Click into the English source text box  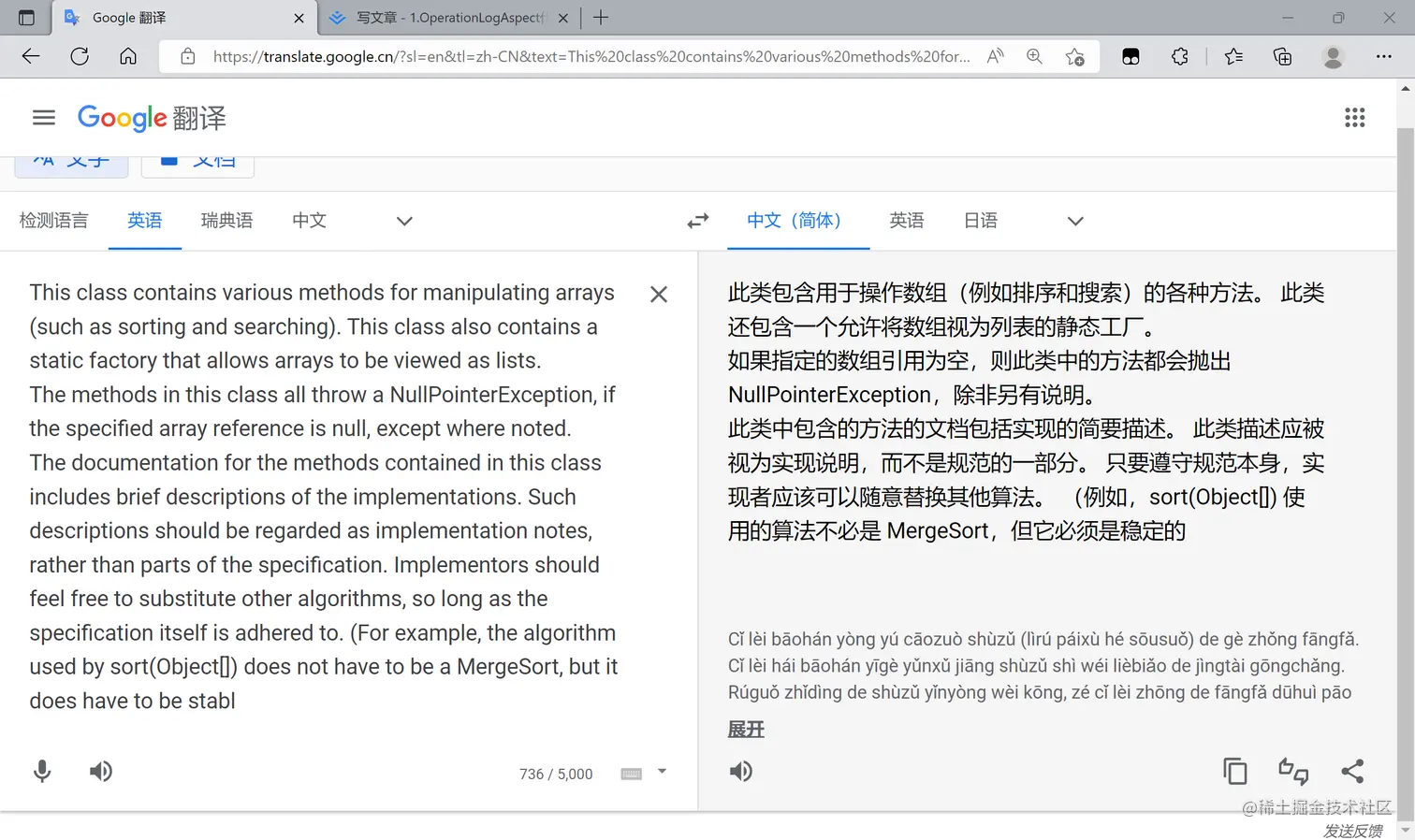tap(324, 497)
